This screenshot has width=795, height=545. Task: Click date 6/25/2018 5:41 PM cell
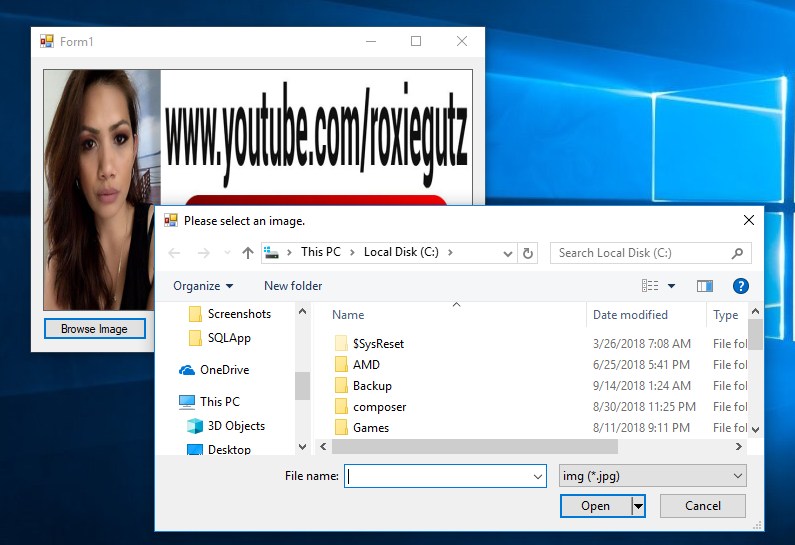[x=641, y=365]
